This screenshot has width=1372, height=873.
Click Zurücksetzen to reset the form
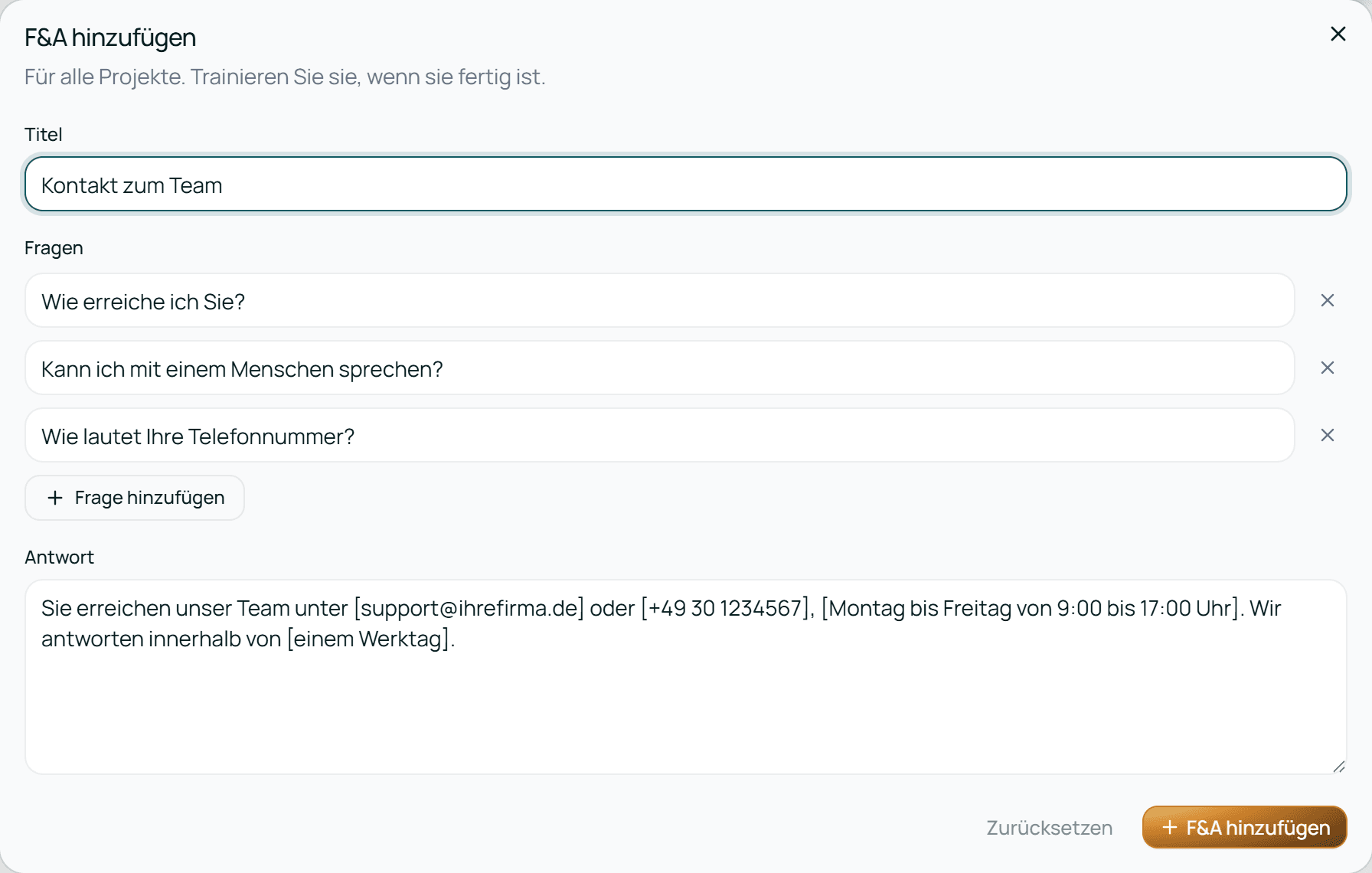(1049, 828)
